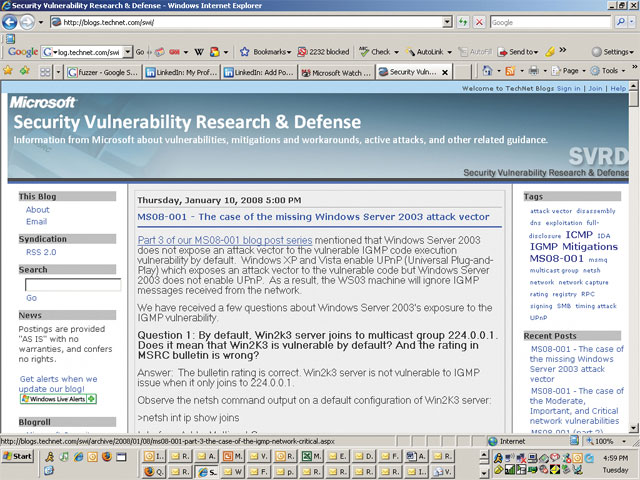Image resolution: width=640 pixels, height=480 pixels.
Task: Click the spell Check toolbar button
Action: click(x=378, y=52)
